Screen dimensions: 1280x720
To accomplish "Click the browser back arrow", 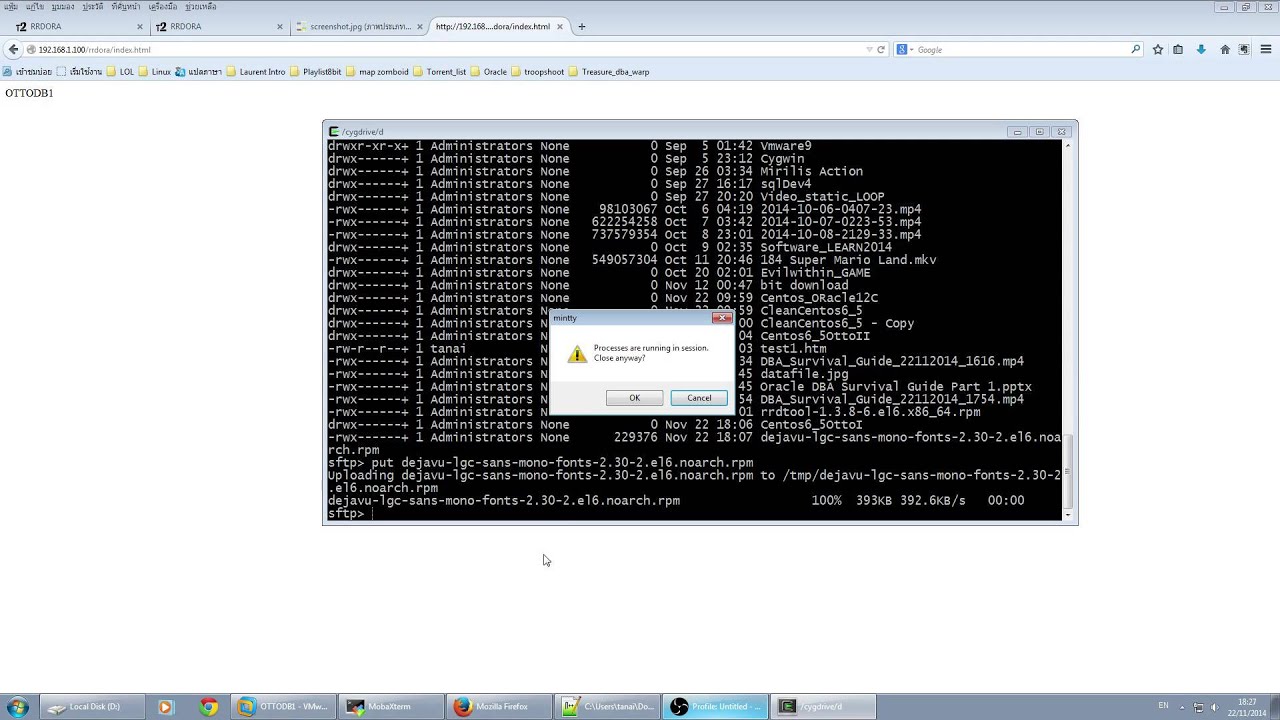I will tap(13, 49).
